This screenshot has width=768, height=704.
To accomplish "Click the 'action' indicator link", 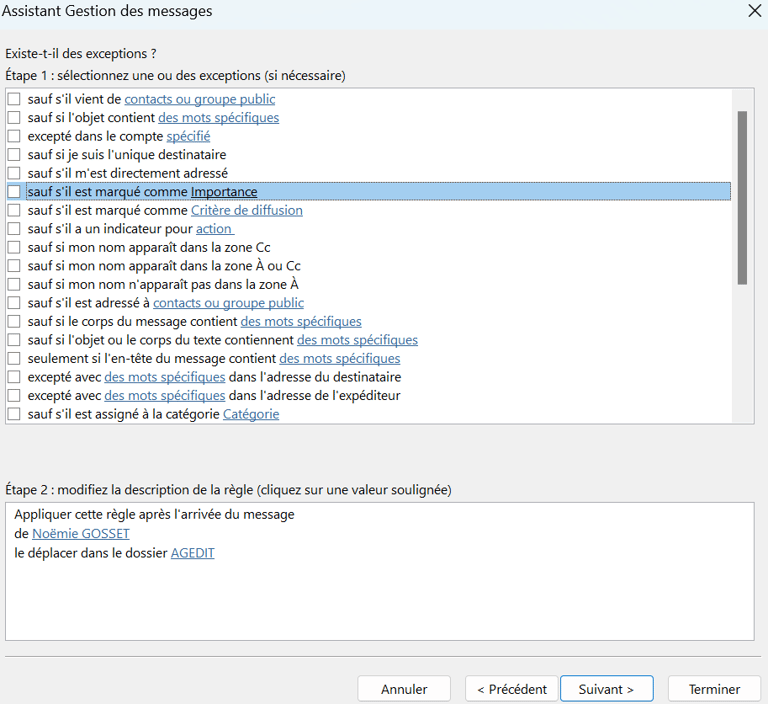I will click(214, 229).
